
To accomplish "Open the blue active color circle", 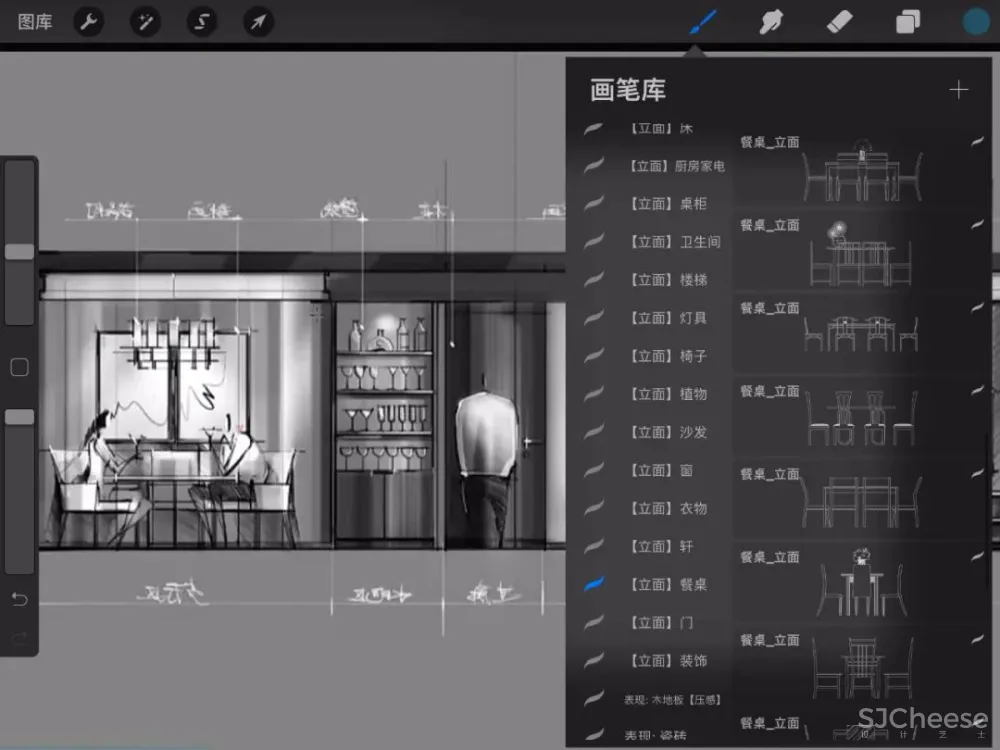I will coord(976,22).
